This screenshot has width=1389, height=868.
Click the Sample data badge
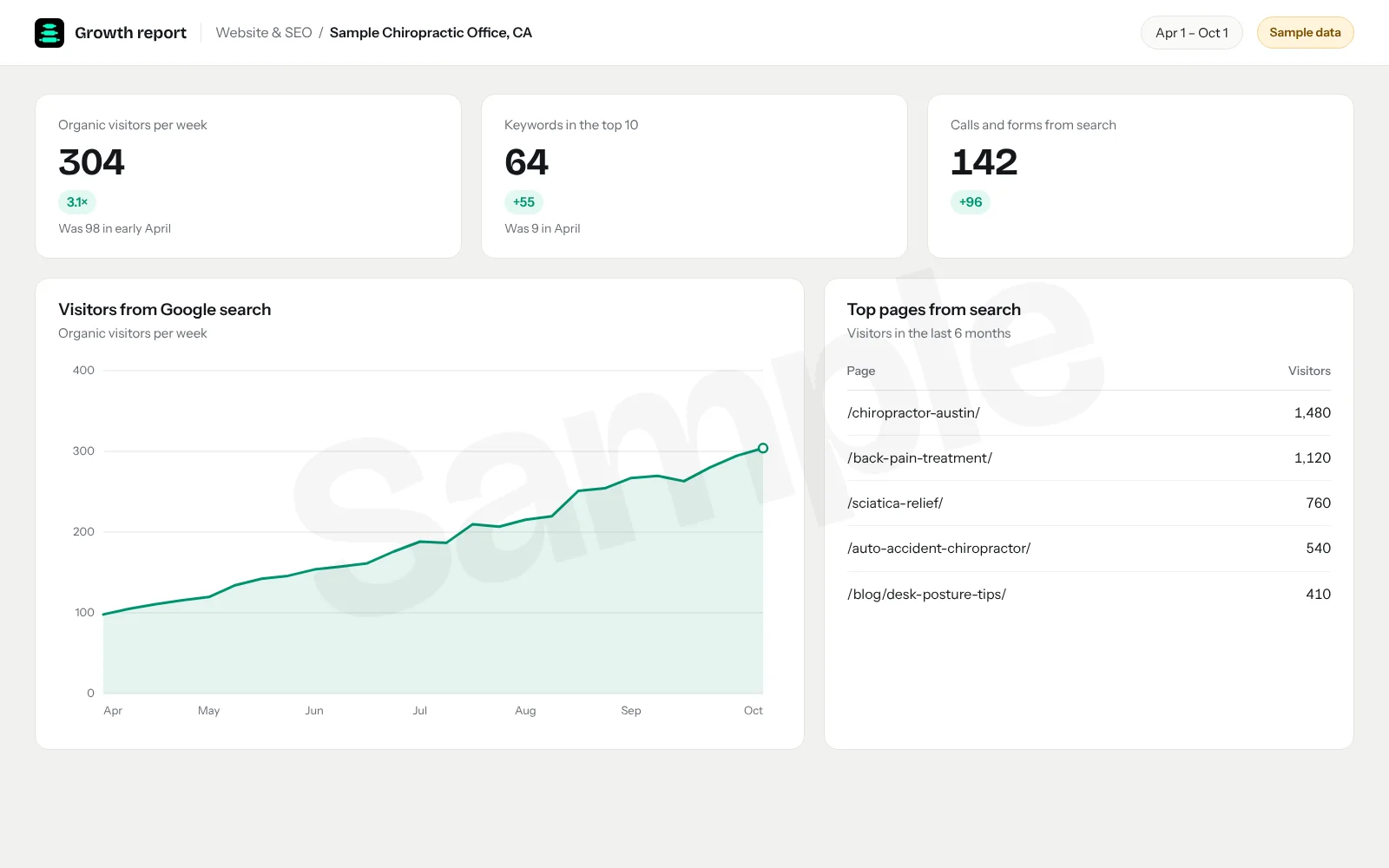coord(1305,33)
